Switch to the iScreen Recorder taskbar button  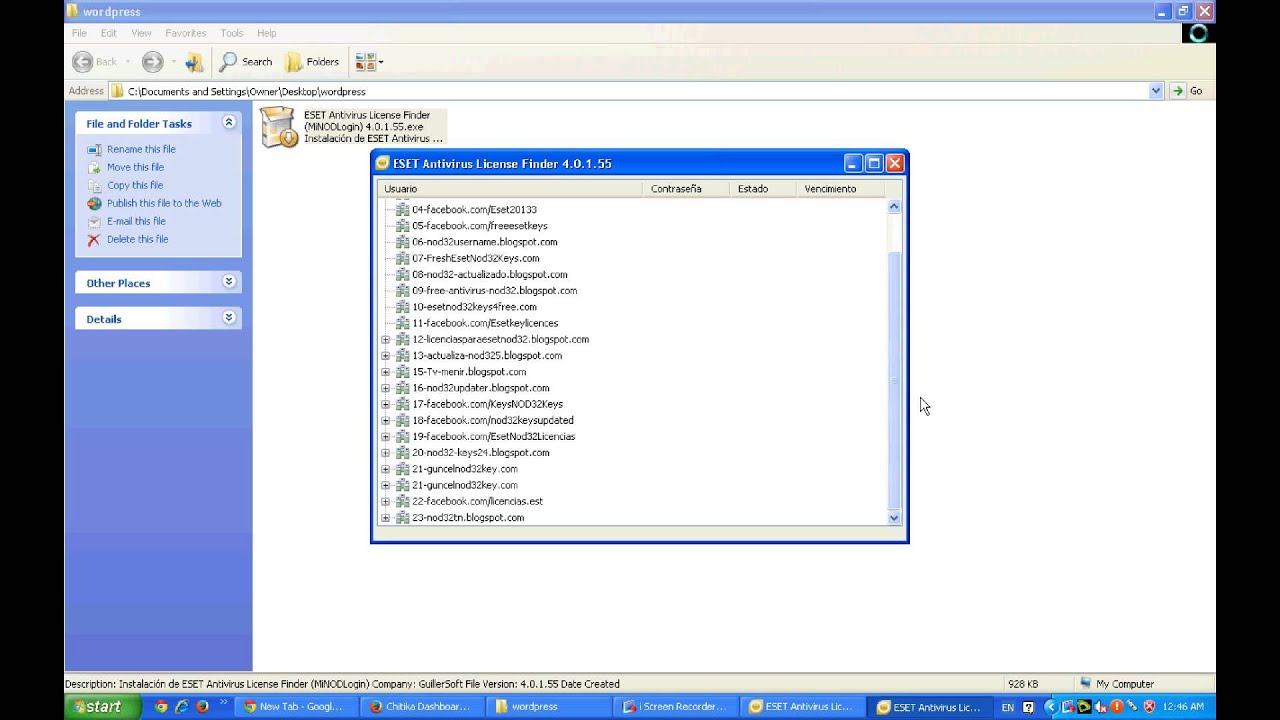(673, 706)
